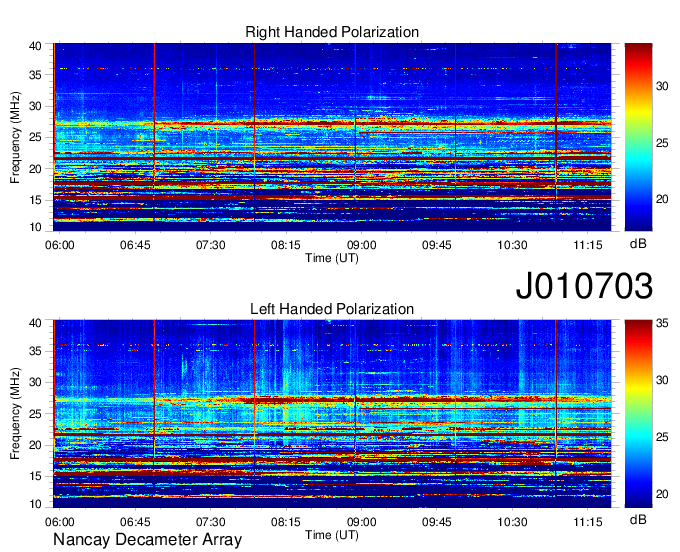680x552 pixels.
Task: Click "Frequency (MHz)" axis label of bottom plot
Action: [x=15, y=414]
